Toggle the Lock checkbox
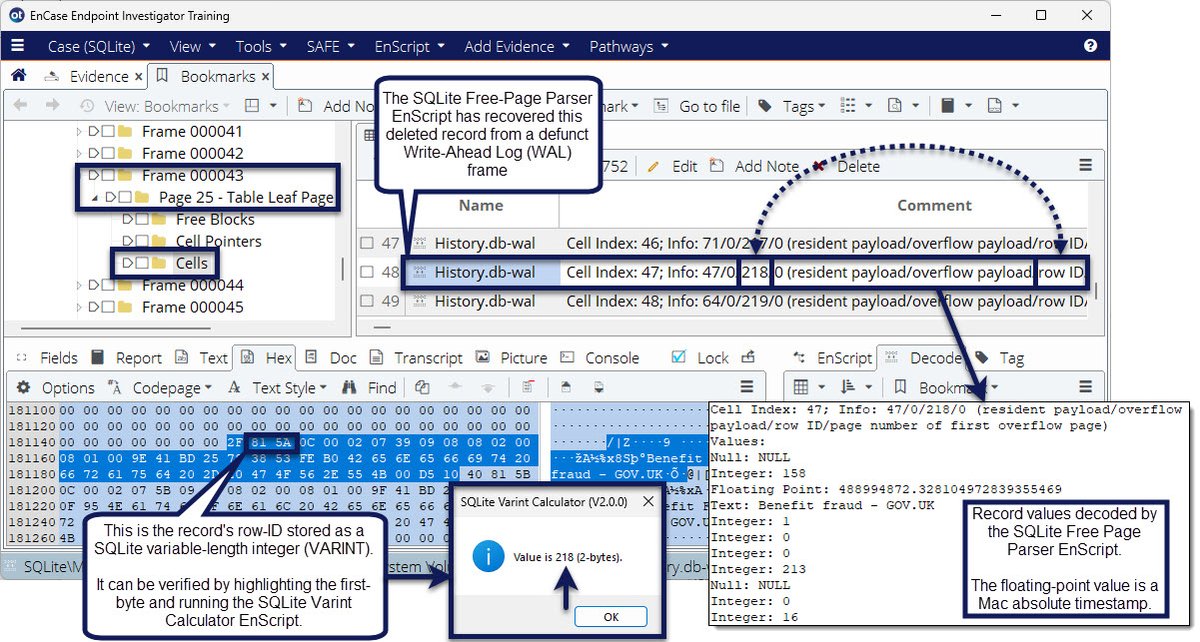Image resolution: width=1200 pixels, height=642 pixels. click(x=679, y=357)
